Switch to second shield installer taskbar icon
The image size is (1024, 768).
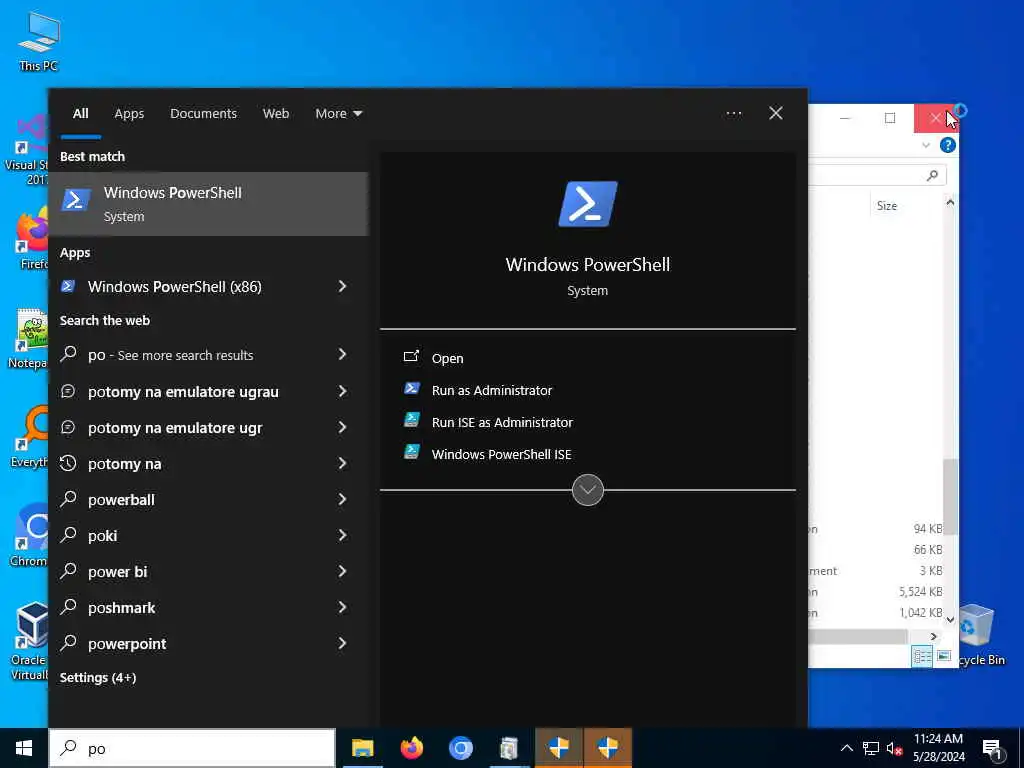pos(608,748)
